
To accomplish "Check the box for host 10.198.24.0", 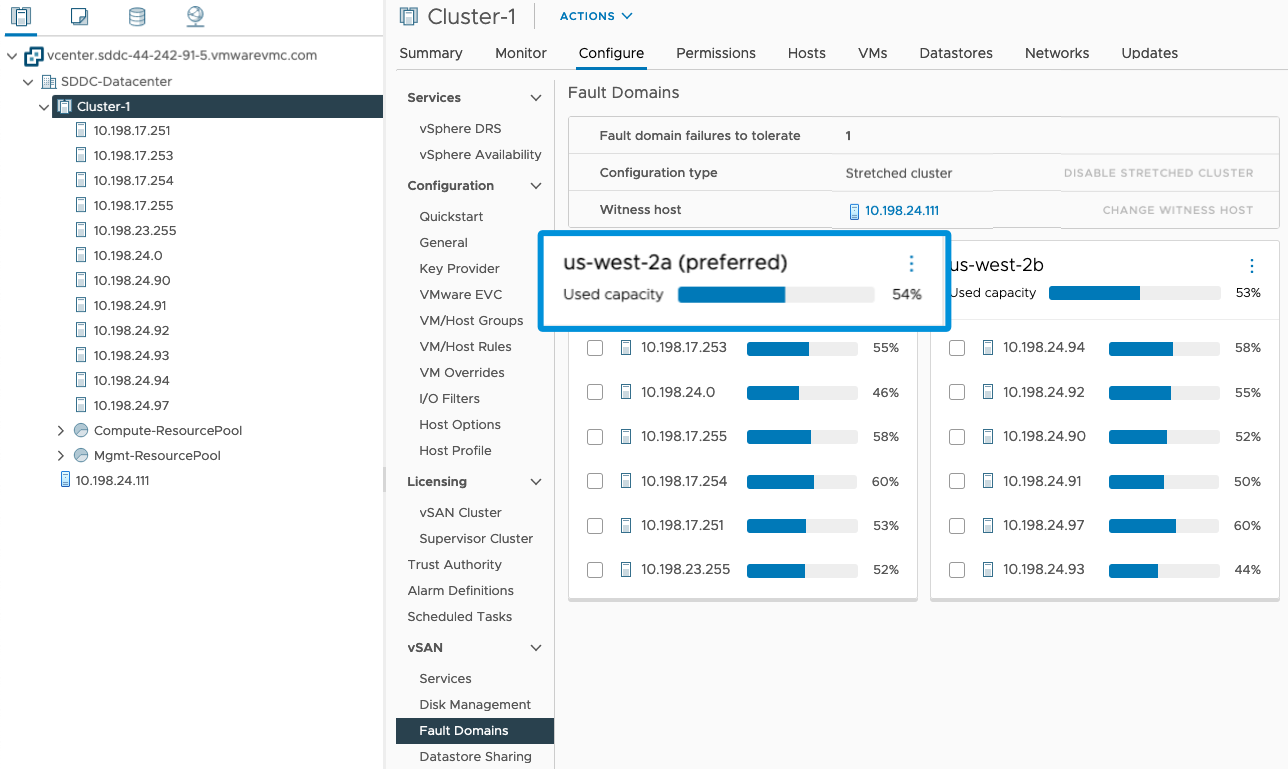I will [x=595, y=393].
